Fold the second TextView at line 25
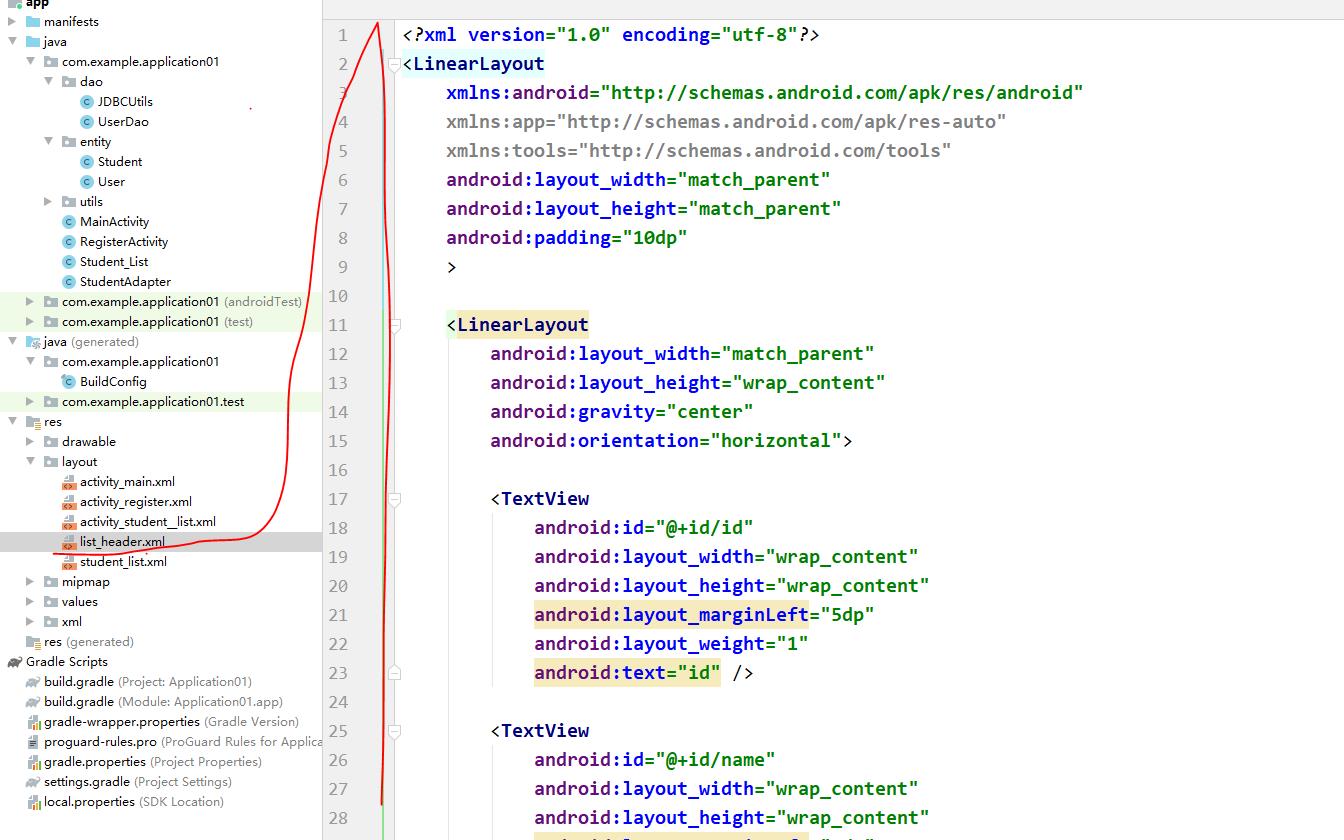 [394, 731]
